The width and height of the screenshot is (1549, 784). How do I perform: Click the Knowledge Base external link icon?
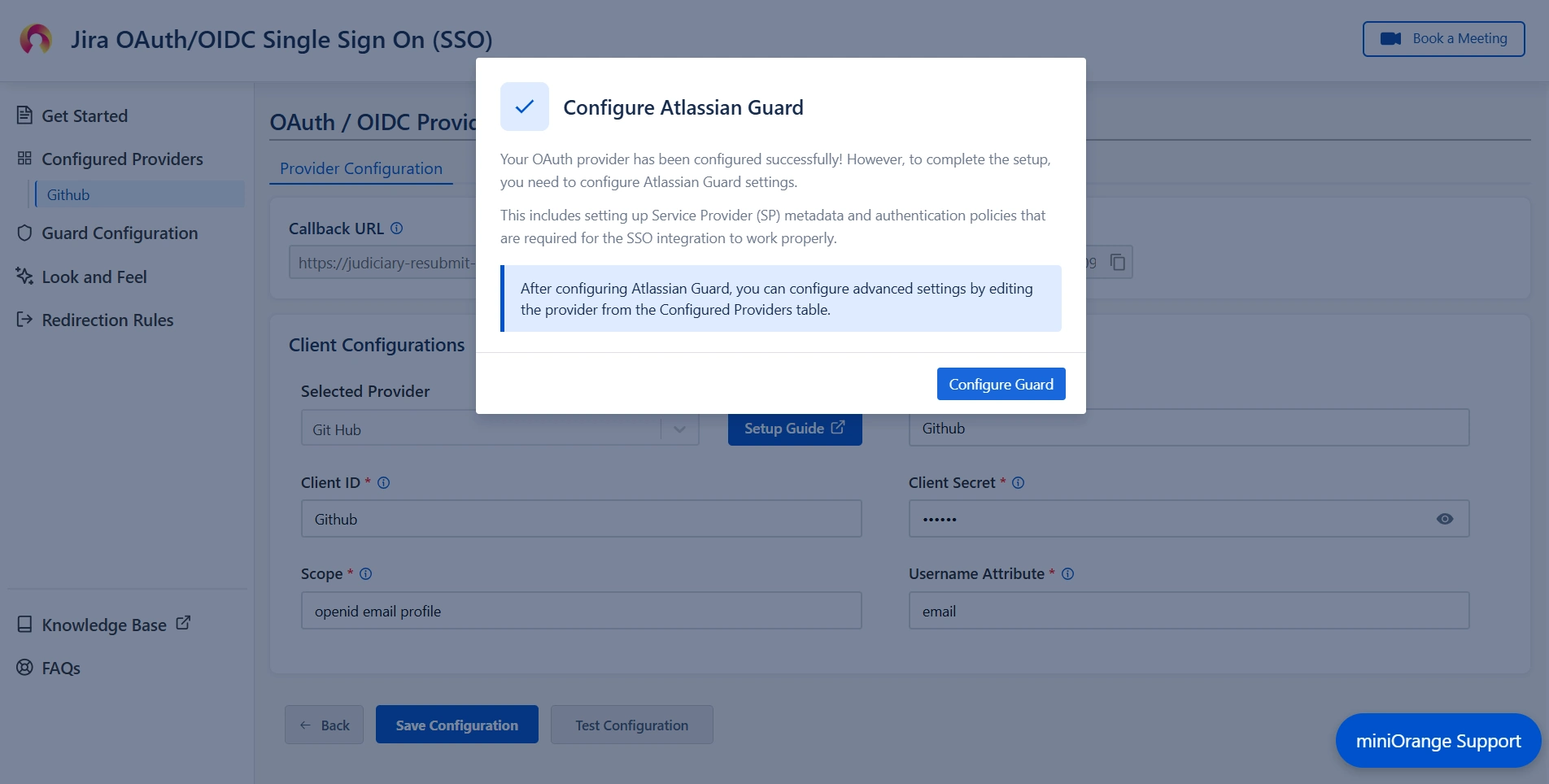pos(183,623)
